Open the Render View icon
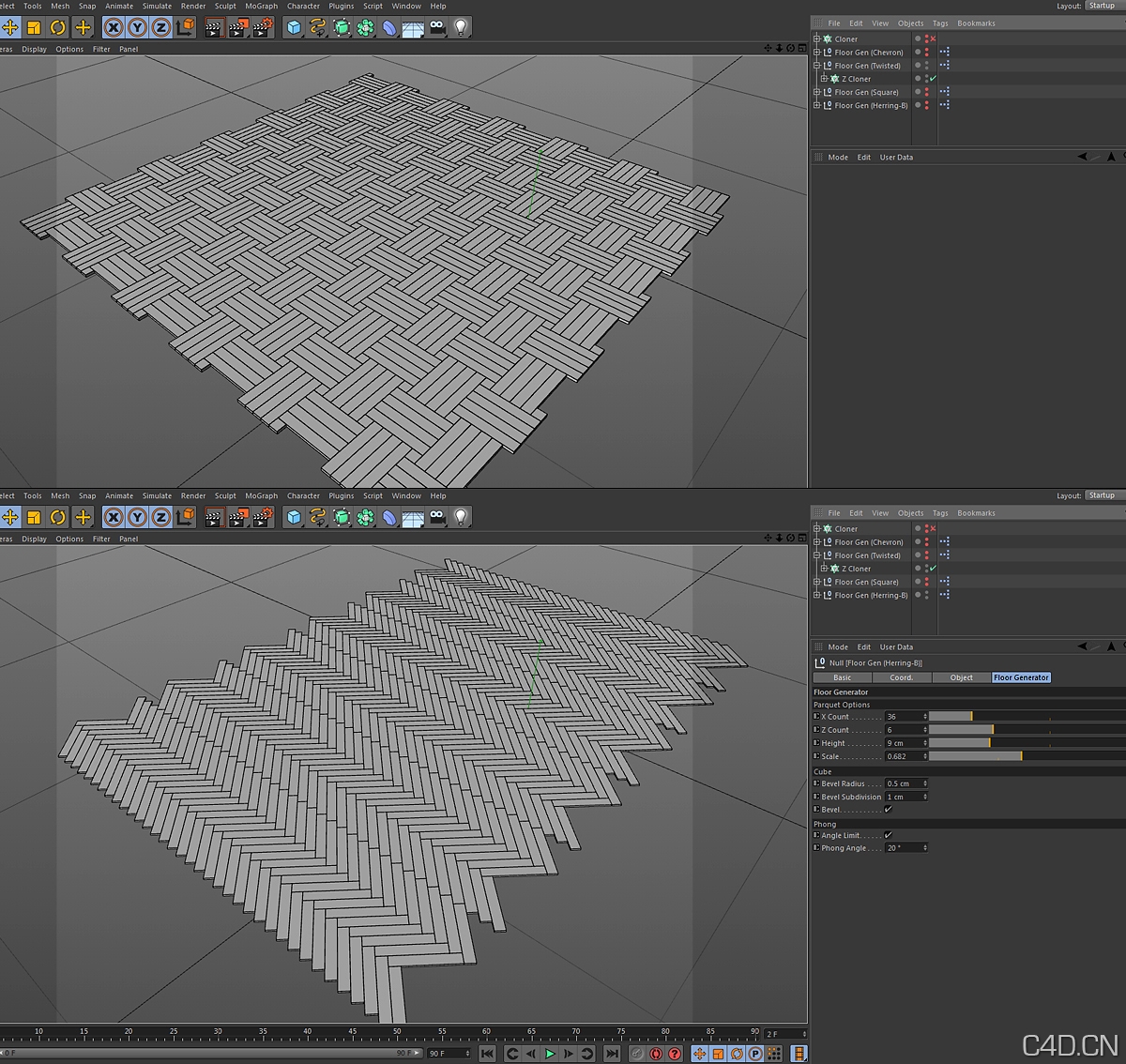The image size is (1126, 1064). click(213, 27)
